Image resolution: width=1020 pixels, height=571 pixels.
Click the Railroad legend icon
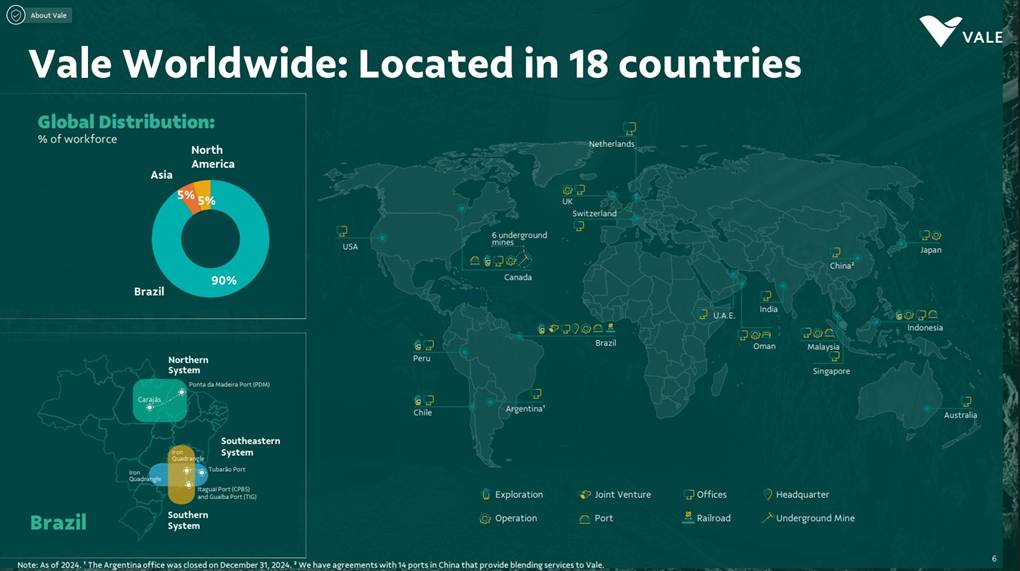[688, 517]
